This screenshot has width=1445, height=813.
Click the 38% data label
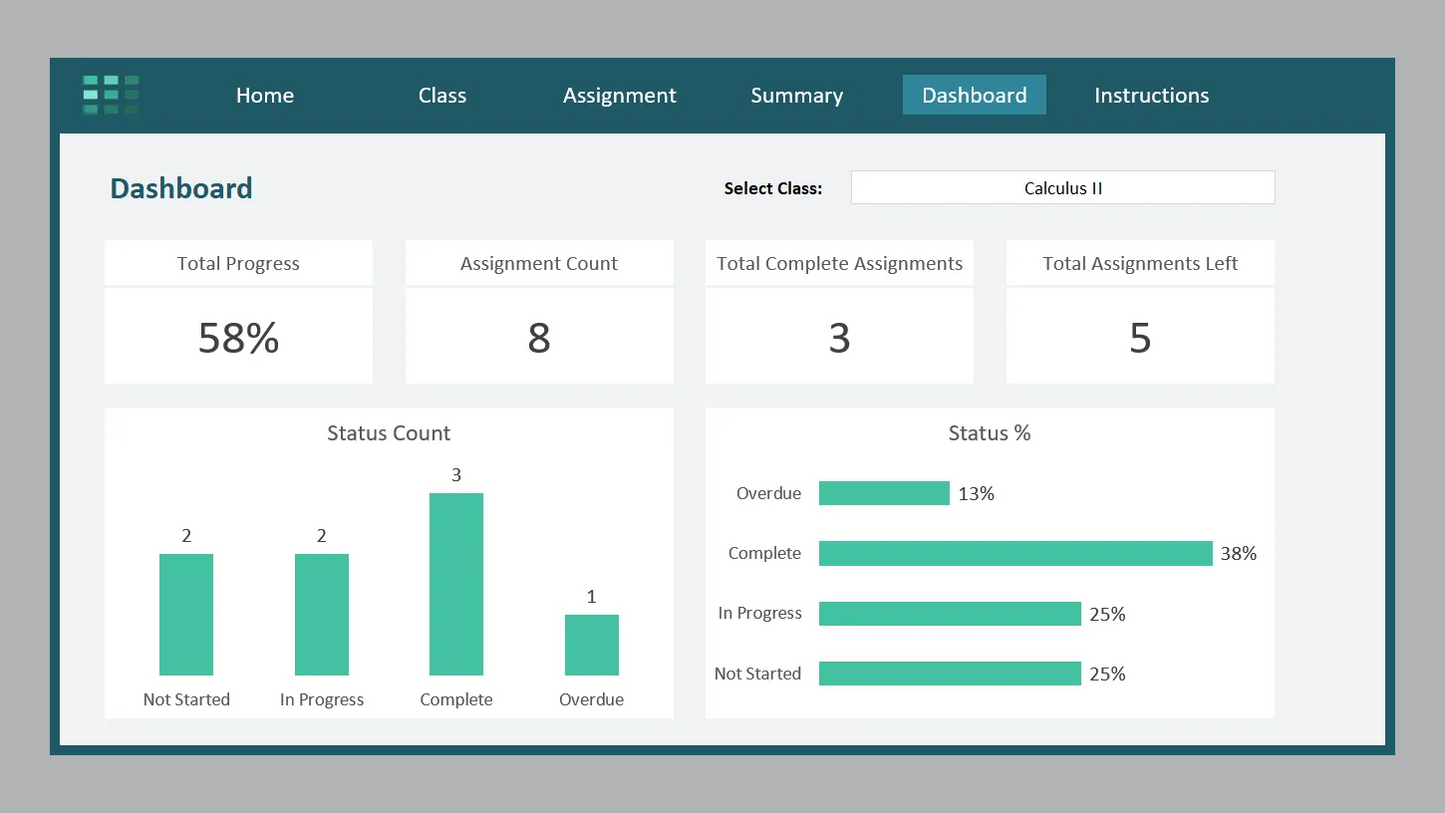(x=1239, y=554)
